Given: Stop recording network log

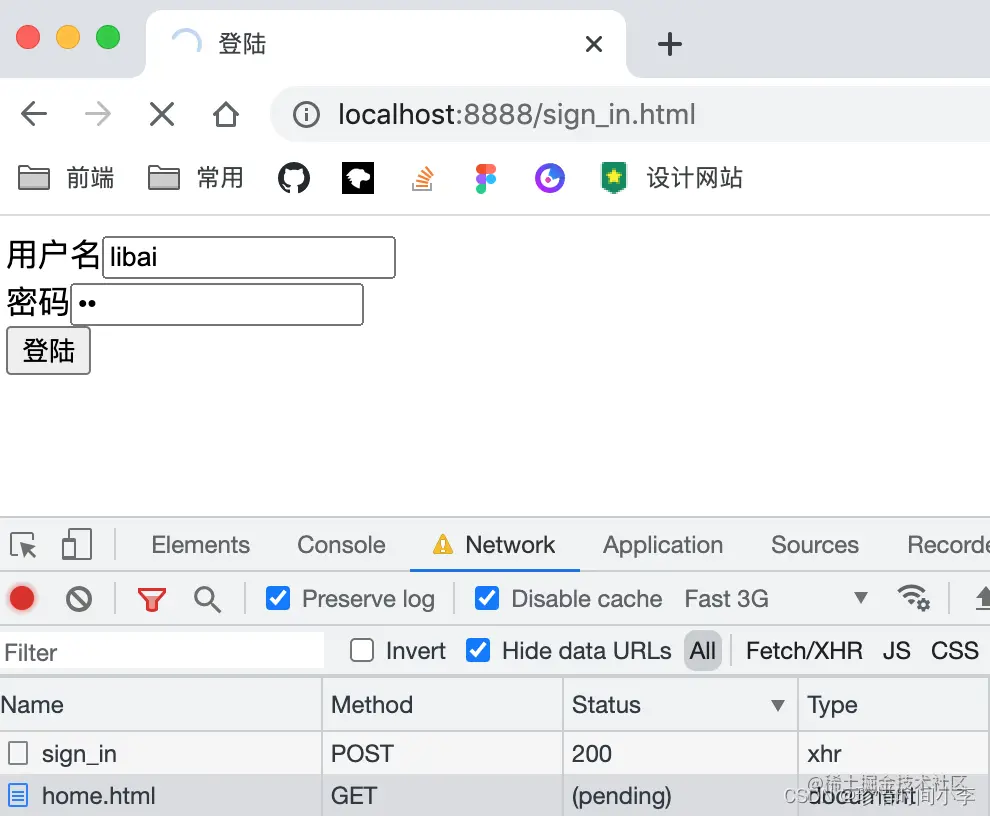Looking at the screenshot, I should (22, 598).
